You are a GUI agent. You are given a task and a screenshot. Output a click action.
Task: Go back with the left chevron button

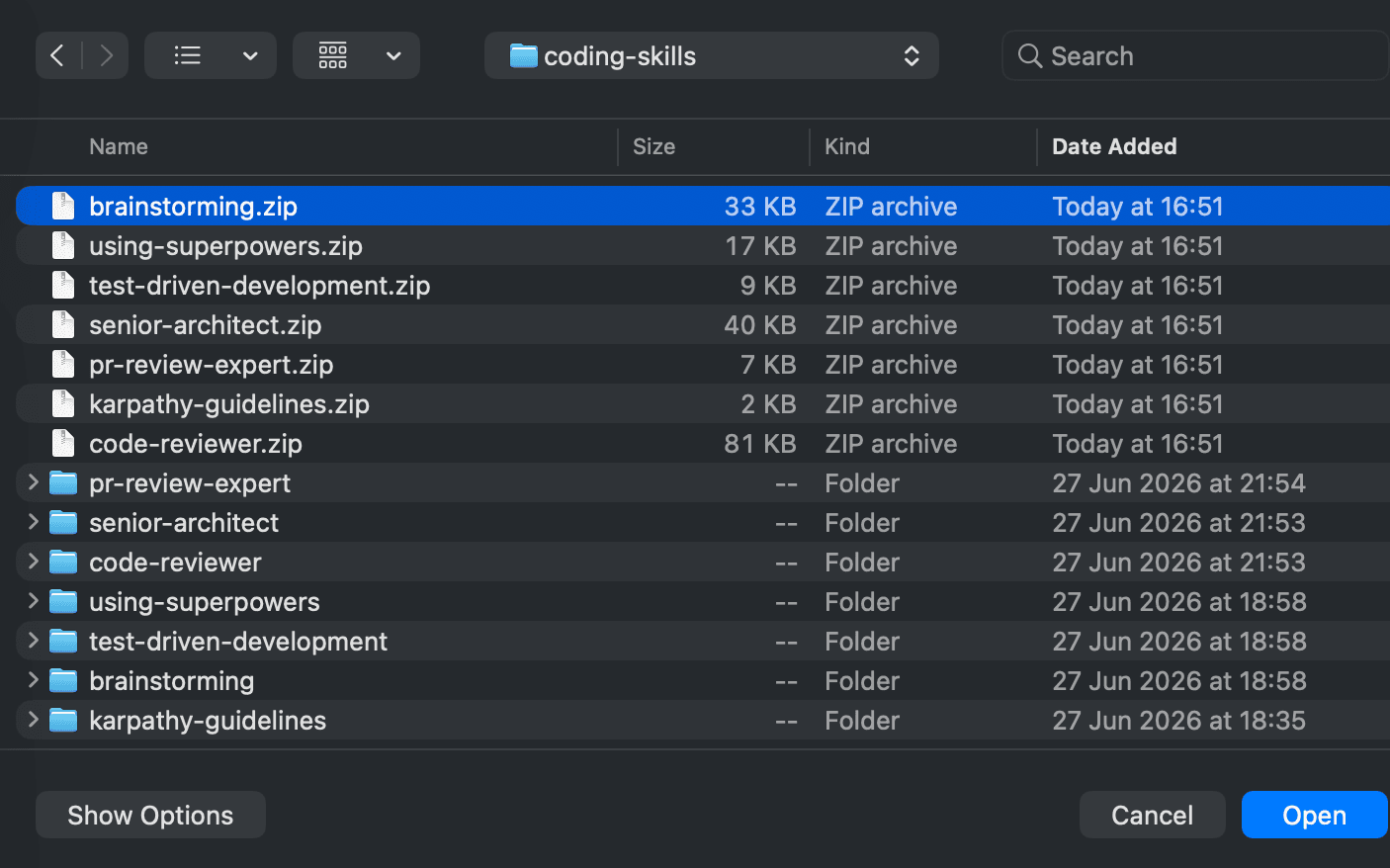click(x=57, y=55)
